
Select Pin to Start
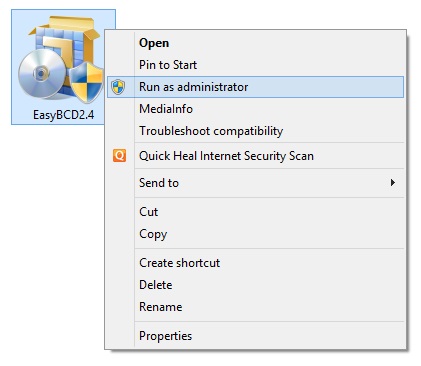pyautogui.click(x=168, y=65)
